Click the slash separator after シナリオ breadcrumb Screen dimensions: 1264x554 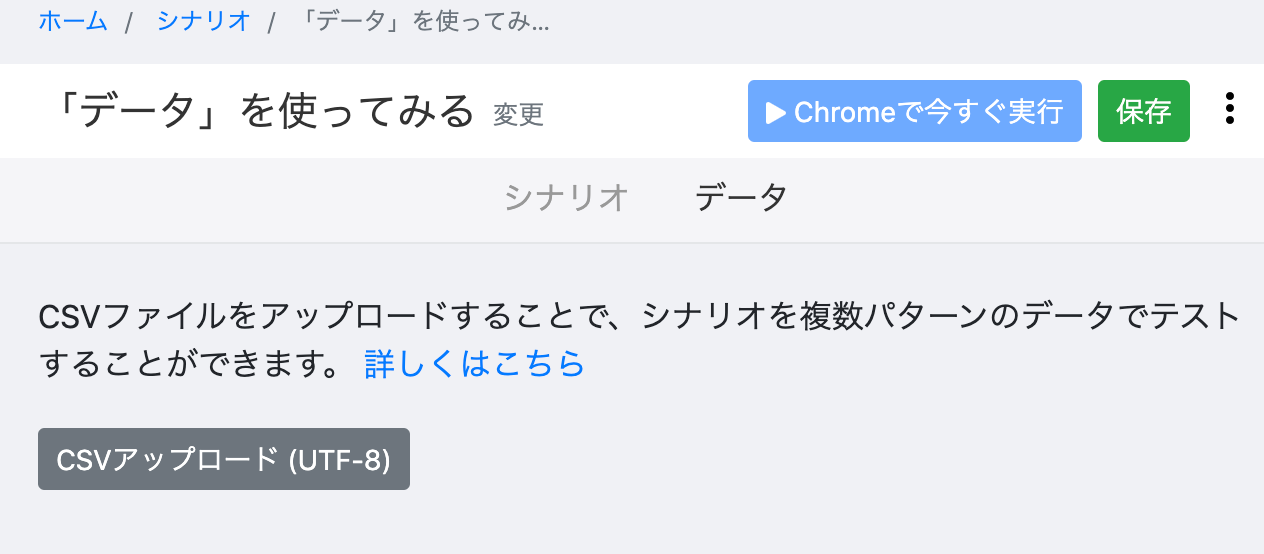271,22
